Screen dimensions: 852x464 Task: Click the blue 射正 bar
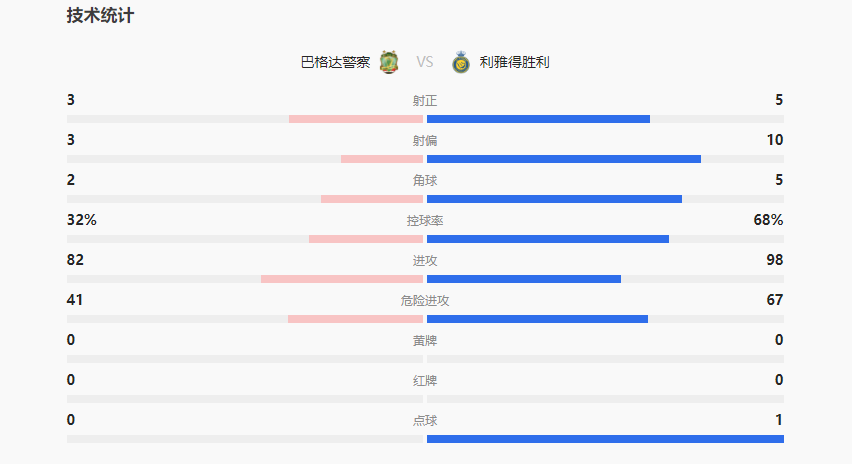pyautogui.click(x=538, y=119)
